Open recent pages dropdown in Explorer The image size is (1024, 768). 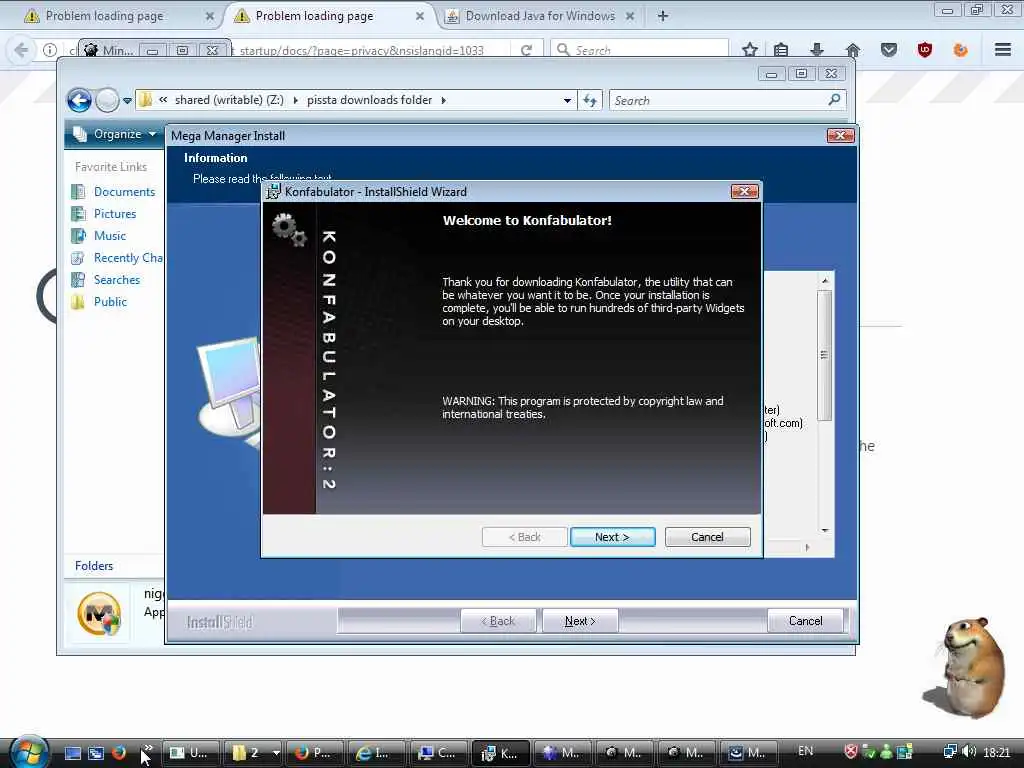pyautogui.click(x=127, y=101)
